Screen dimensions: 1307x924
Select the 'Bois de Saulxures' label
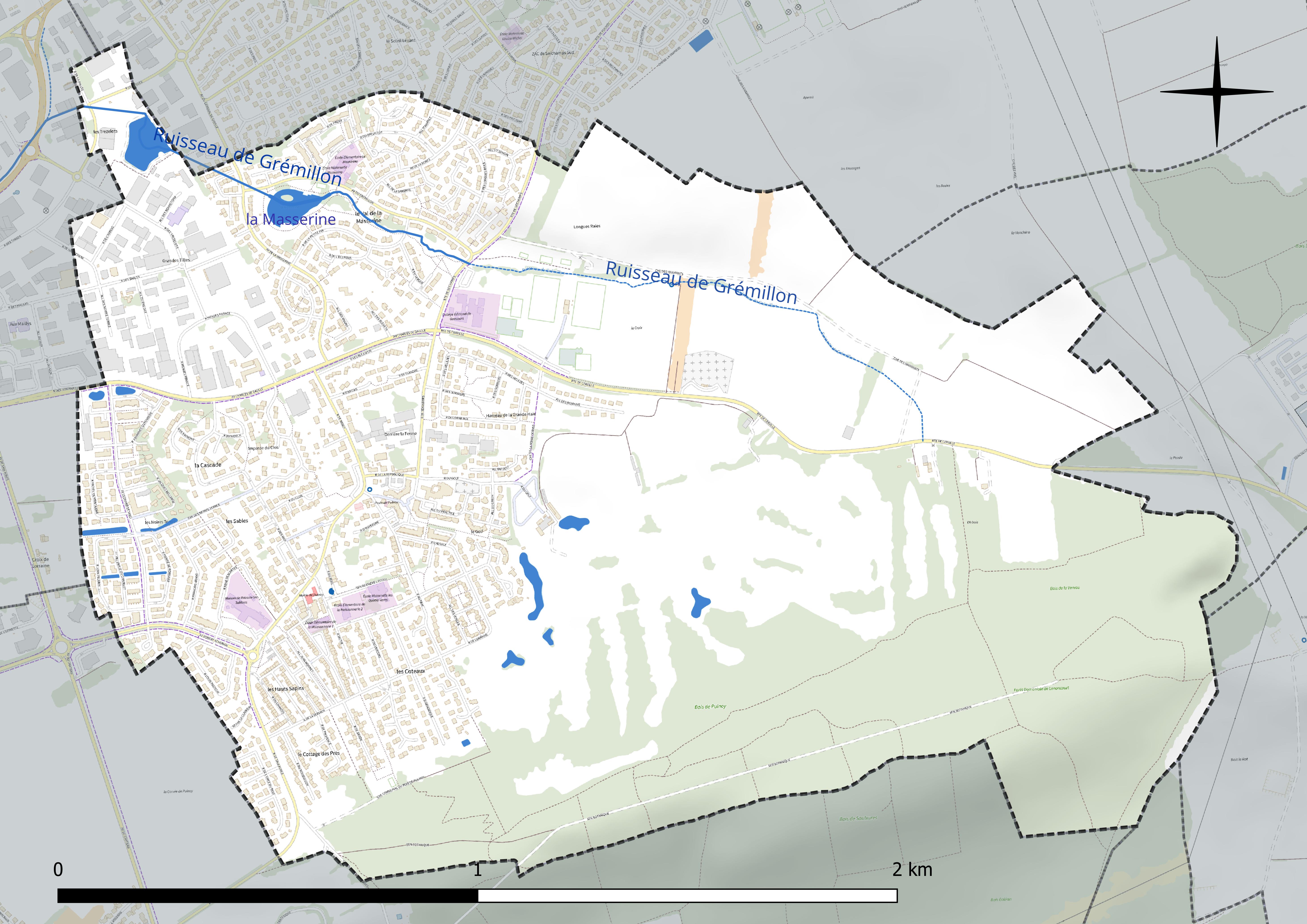tap(859, 819)
